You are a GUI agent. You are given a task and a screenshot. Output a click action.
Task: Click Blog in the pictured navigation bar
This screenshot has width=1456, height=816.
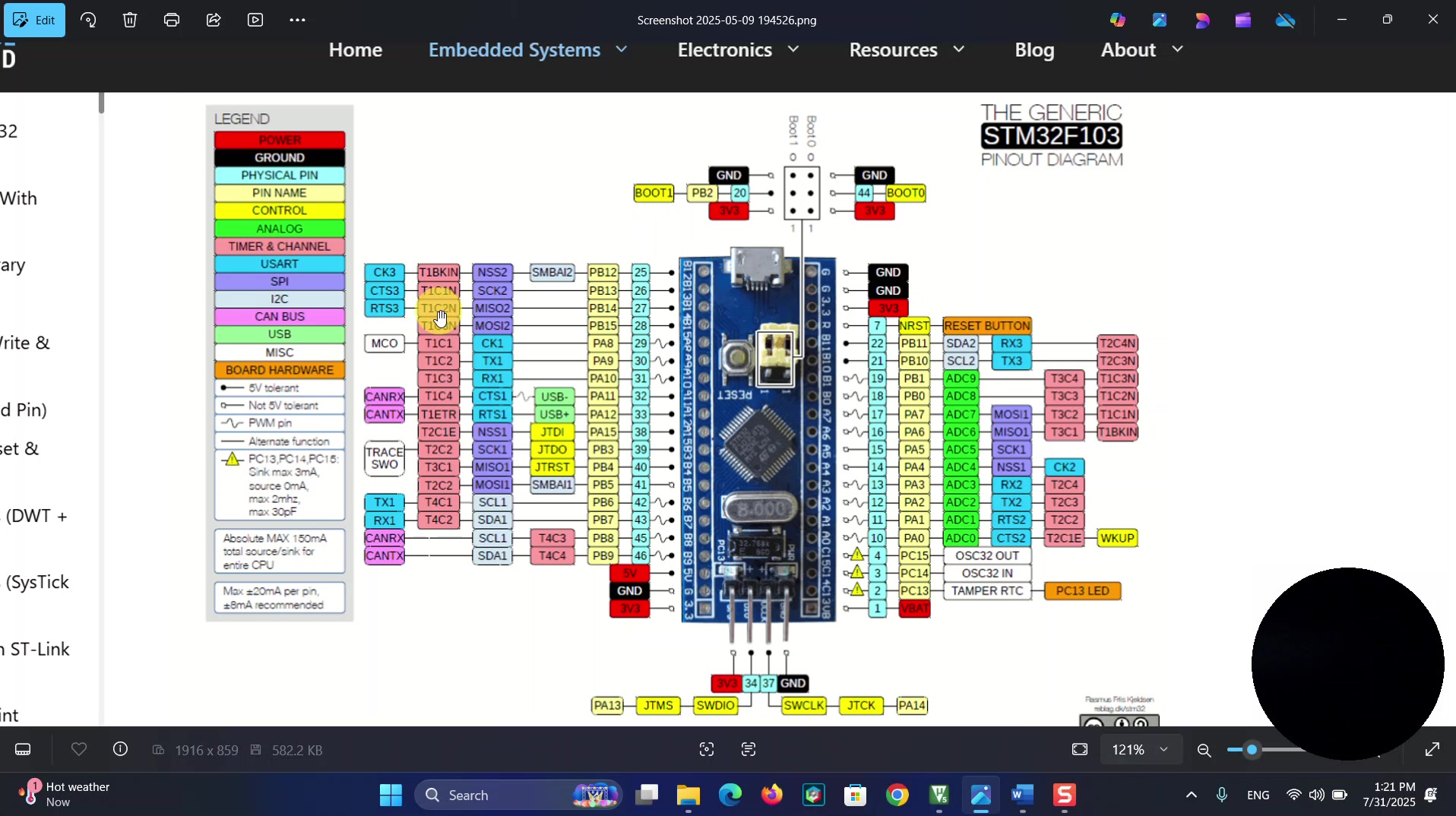click(x=1034, y=50)
